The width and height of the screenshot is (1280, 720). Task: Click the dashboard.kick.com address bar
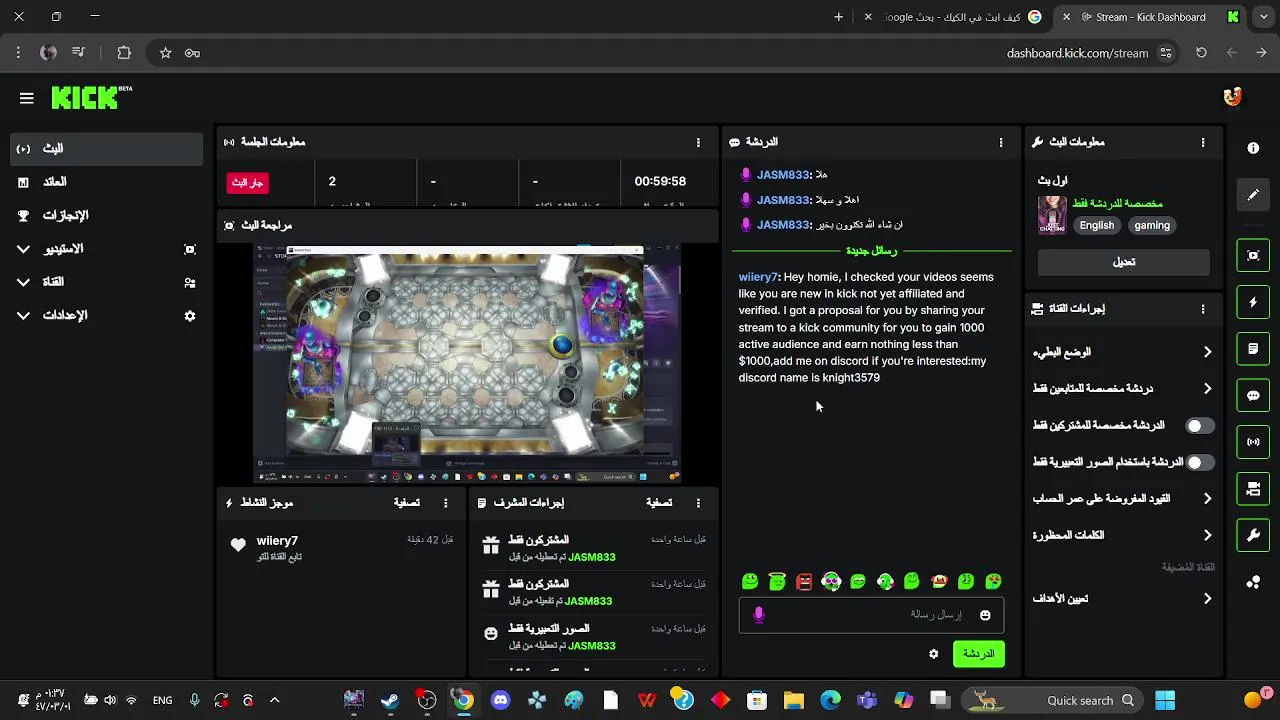pos(1078,53)
